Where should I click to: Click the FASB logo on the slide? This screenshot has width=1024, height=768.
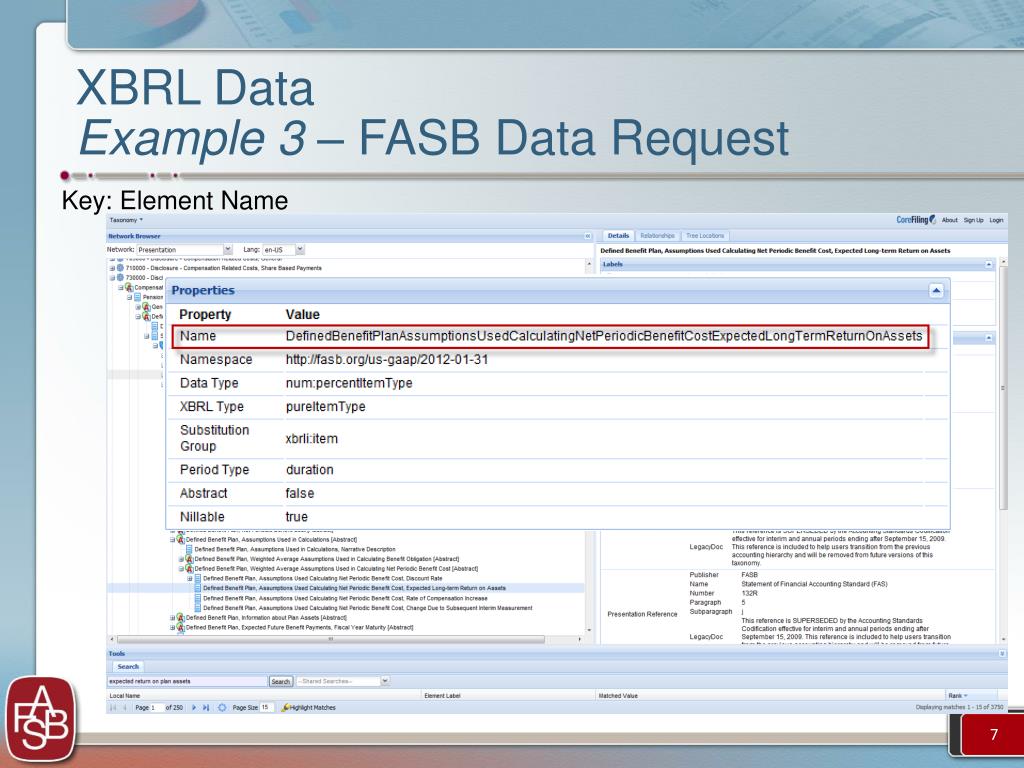click(x=40, y=720)
